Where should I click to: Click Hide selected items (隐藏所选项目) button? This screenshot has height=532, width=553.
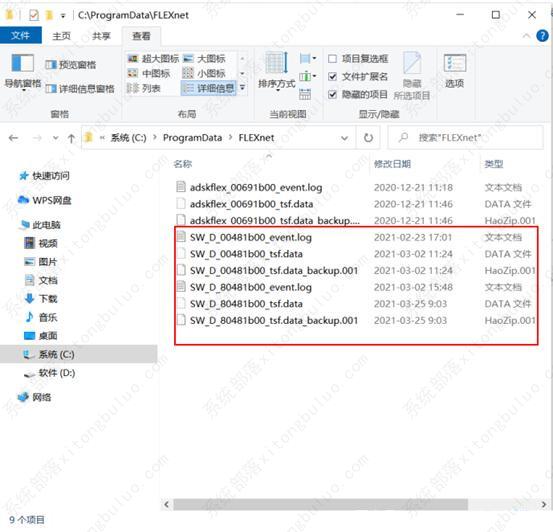click(412, 76)
